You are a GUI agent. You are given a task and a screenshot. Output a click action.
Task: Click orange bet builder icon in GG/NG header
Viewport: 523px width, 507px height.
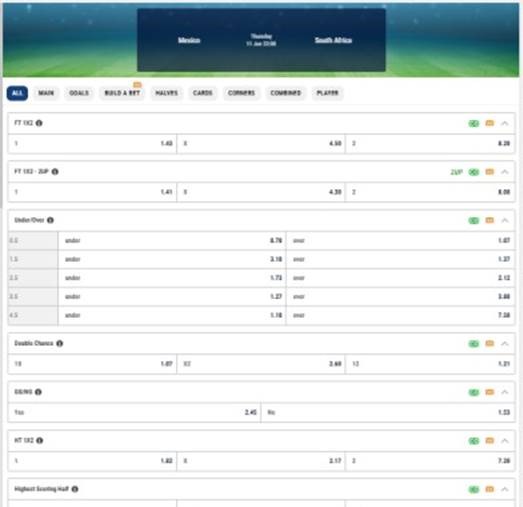click(x=489, y=392)
